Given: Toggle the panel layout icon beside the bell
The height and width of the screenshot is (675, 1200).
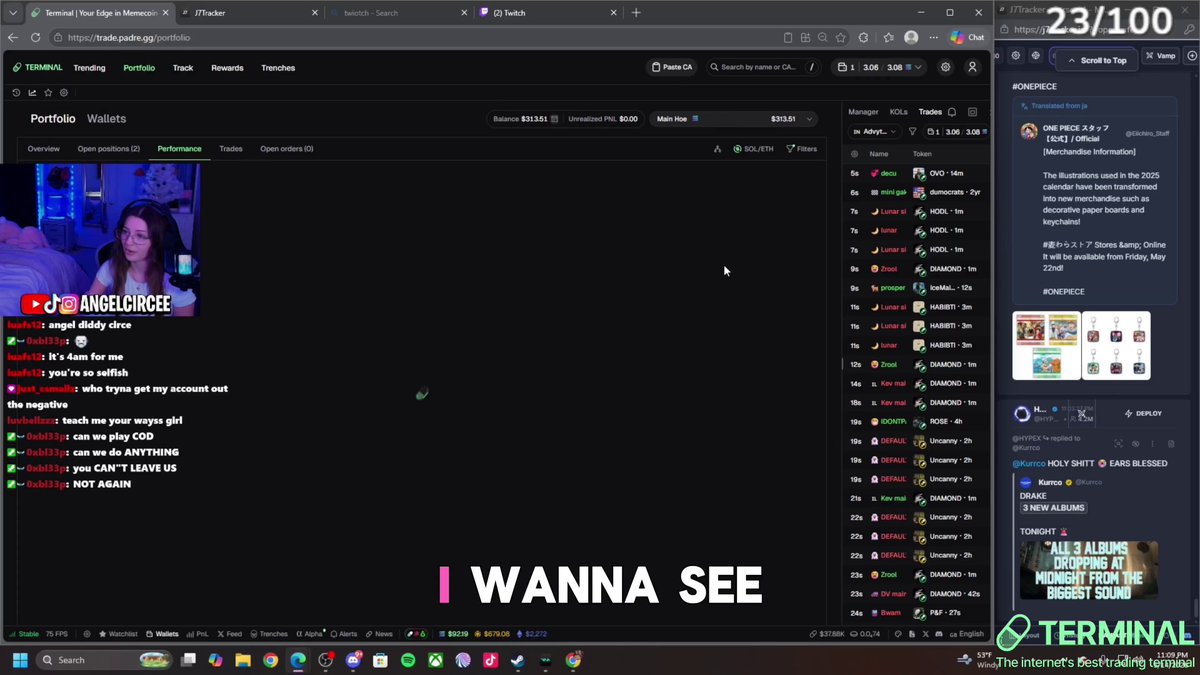Looking at the screenshot, I should (x=972, y=112).
